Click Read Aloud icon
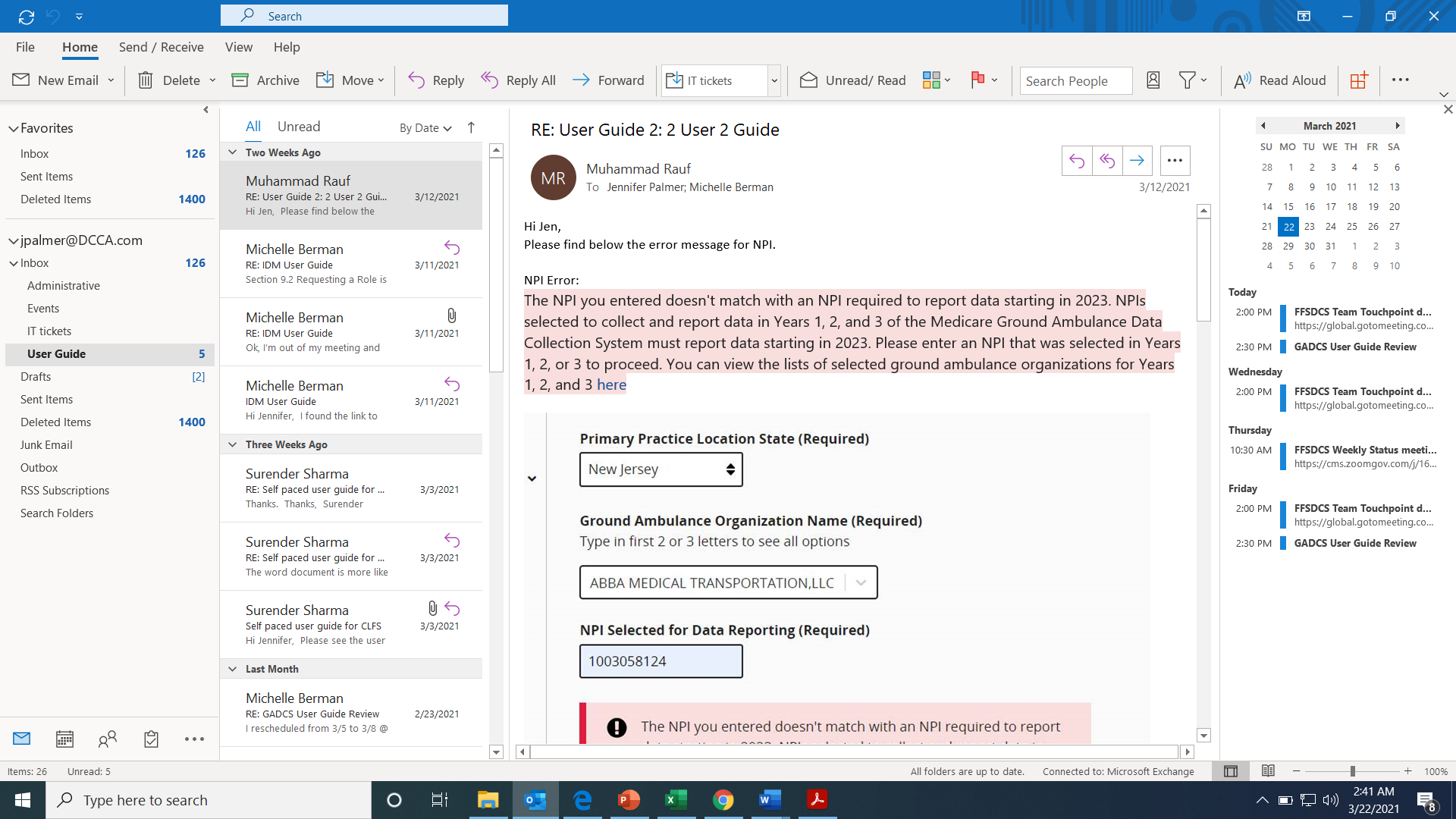1456x819 pixels. click(x=1242, y=80)
